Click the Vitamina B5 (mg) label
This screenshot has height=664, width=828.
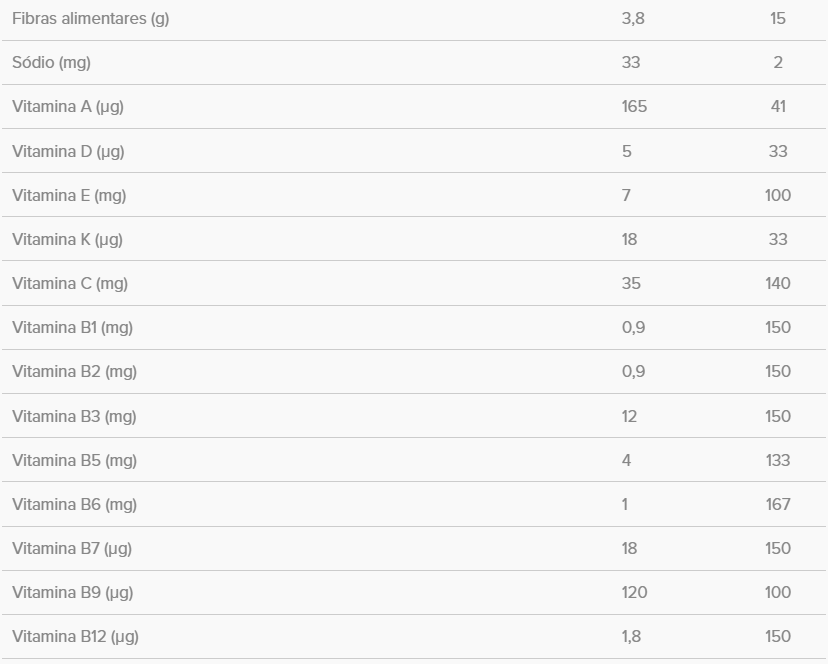(x=74, y=460)
